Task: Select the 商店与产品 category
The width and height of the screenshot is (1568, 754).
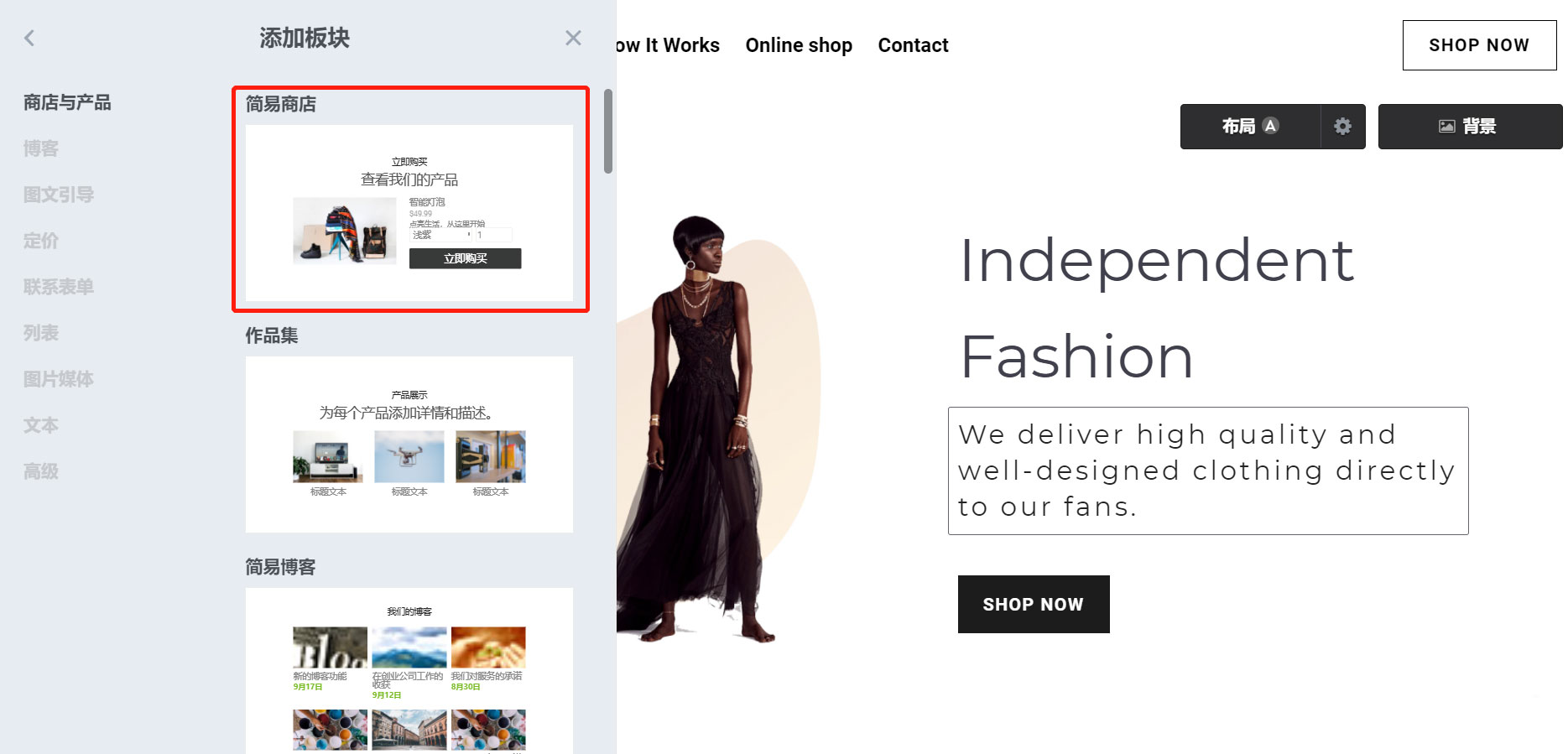Action: pos(67,102)
